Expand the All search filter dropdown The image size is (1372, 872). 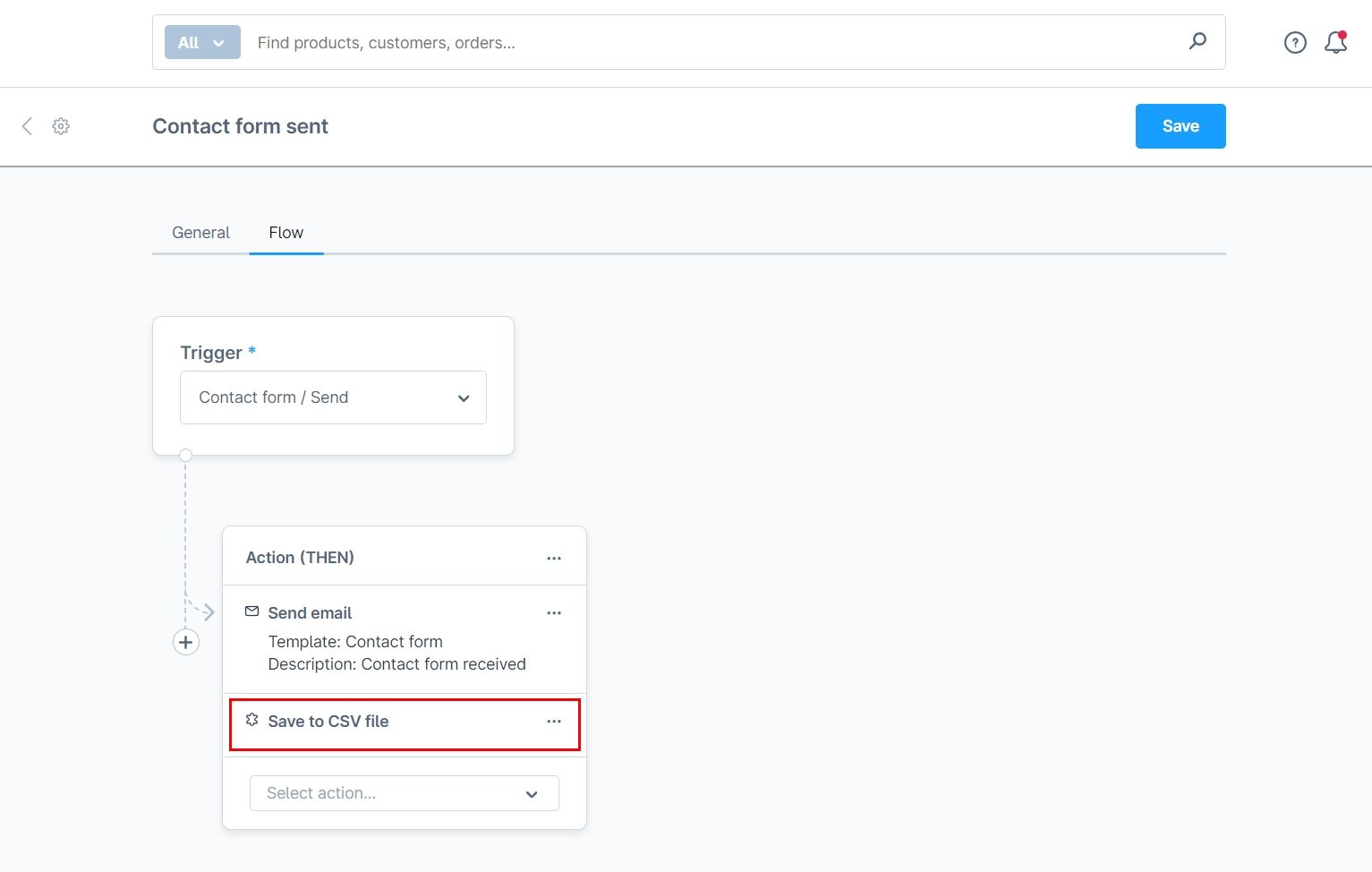click(202, 42)
